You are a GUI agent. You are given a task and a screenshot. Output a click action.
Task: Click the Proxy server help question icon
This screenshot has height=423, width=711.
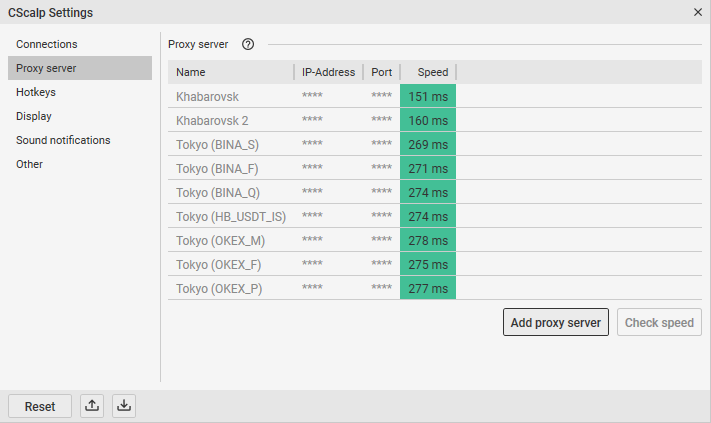click(x=248, y=44)
